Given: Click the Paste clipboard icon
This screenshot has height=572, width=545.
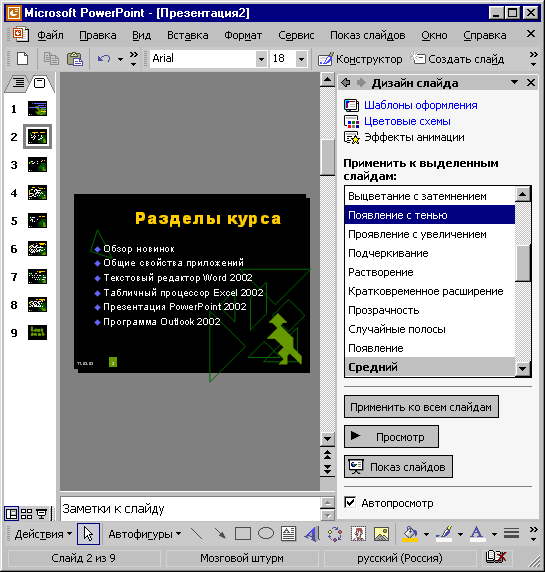Looking at the screenshot, I should coord(75,58).
